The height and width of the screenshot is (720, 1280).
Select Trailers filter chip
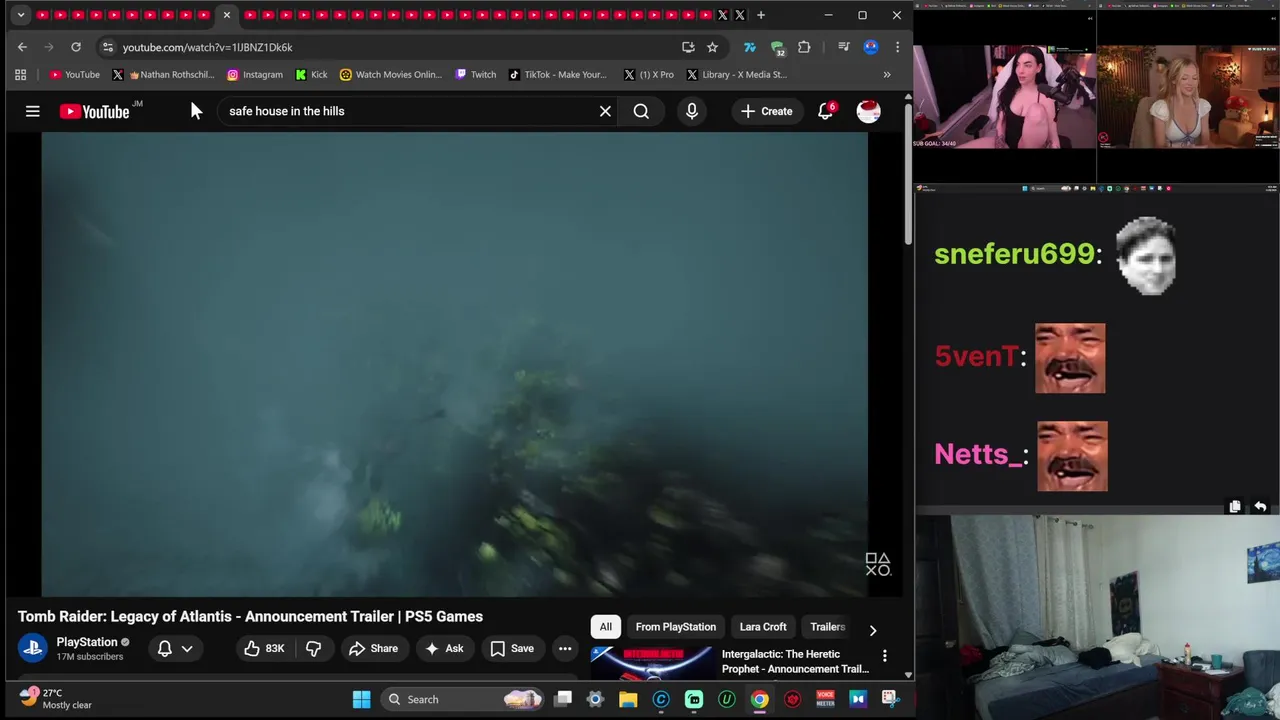point(827,626)
